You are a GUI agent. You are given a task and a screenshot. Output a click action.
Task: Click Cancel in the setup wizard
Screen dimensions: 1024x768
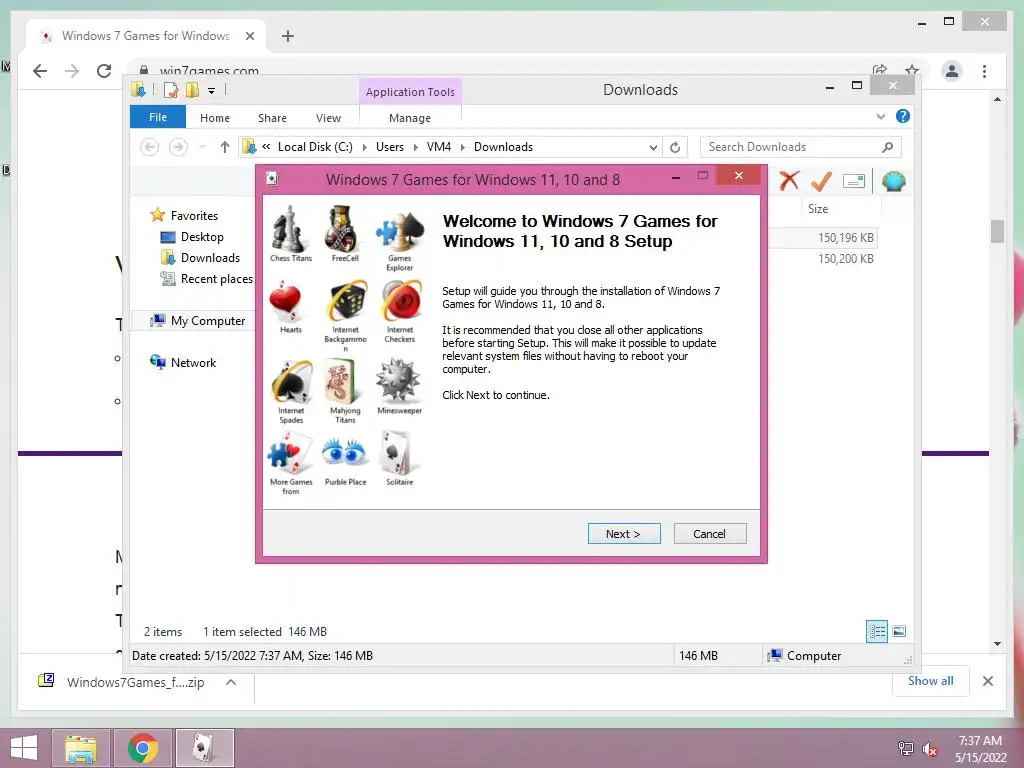[709, 534]
